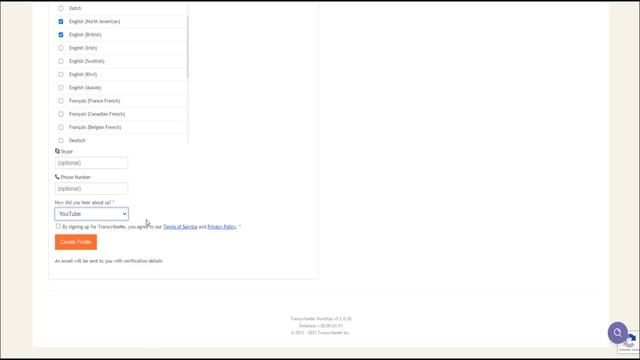Click the language list scrollbar
The image size is (640, 360).
[188, 47]
